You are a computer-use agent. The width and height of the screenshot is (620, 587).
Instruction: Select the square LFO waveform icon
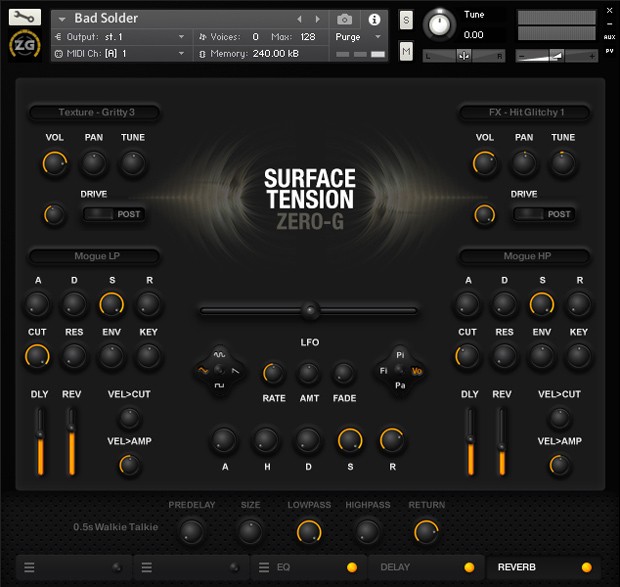[x=219, y=385]
